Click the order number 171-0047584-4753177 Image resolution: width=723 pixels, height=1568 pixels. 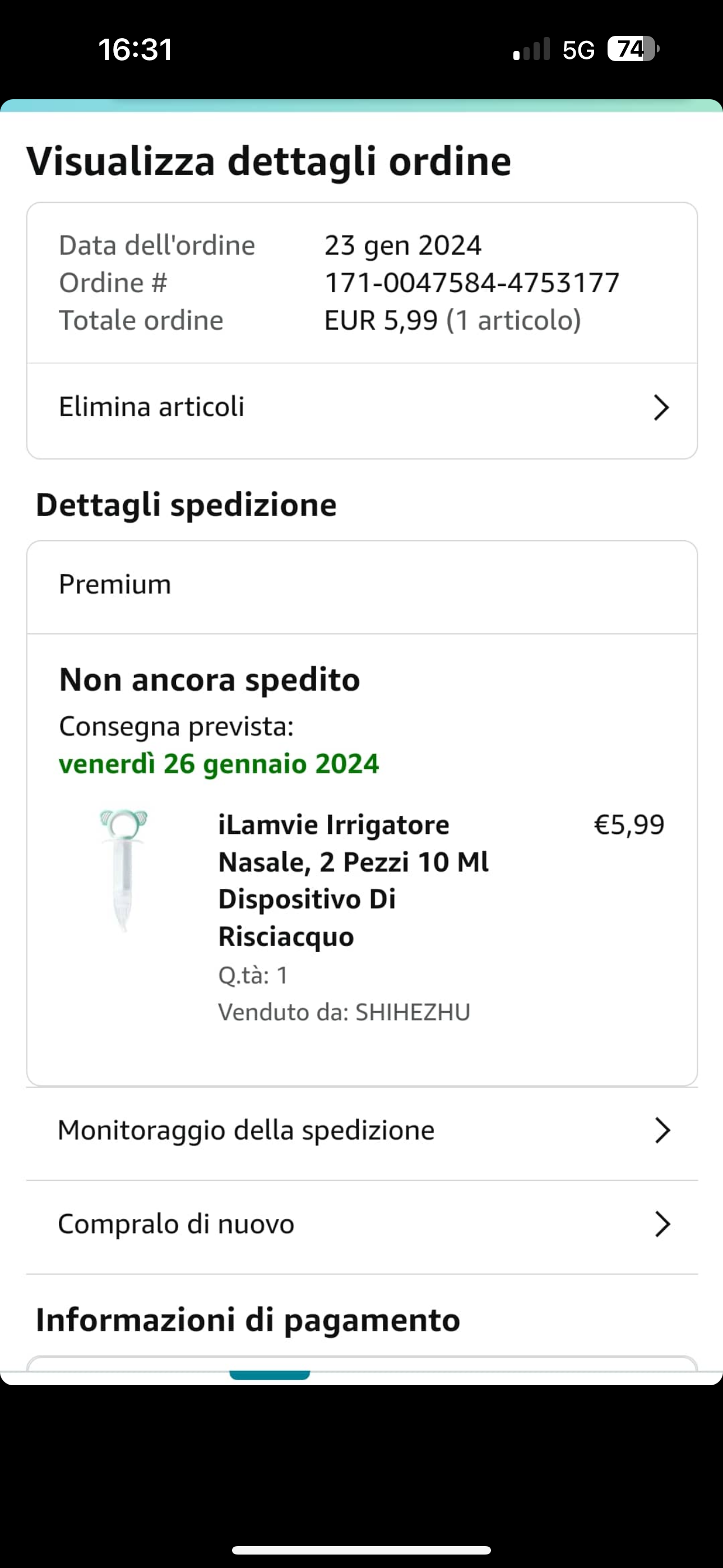pyautogui.click(x=472, y=283)
